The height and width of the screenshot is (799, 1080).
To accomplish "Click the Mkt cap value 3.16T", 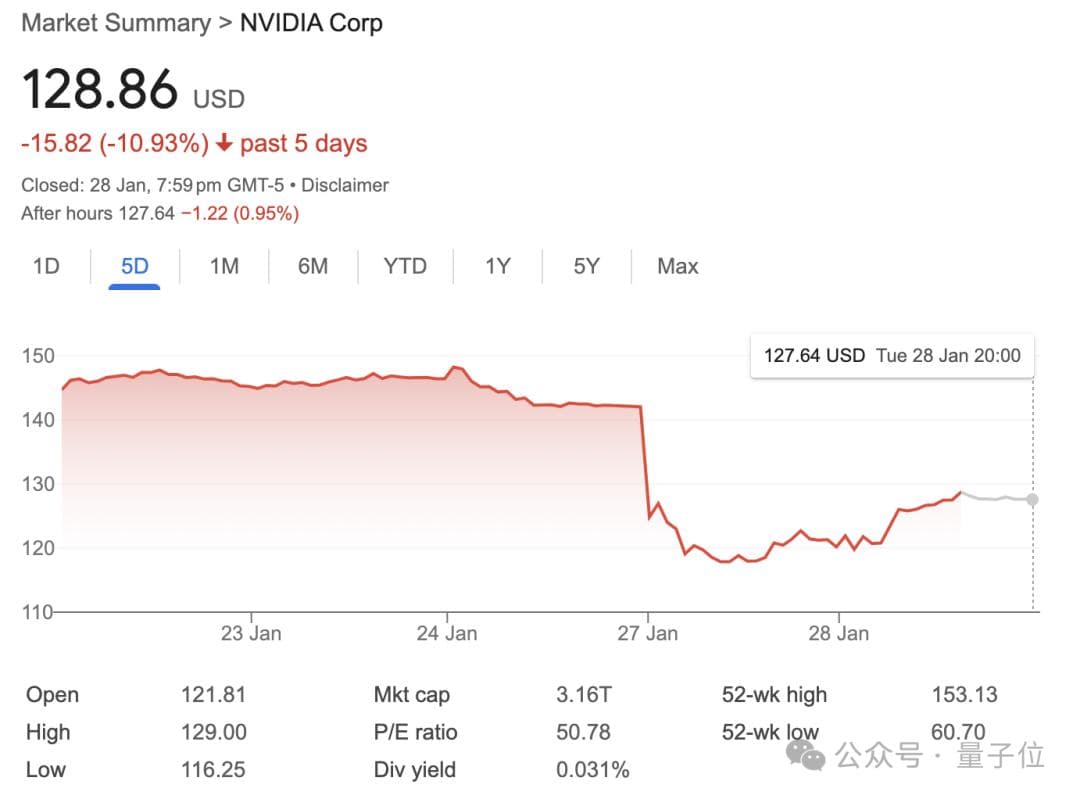I will (583, 694).
